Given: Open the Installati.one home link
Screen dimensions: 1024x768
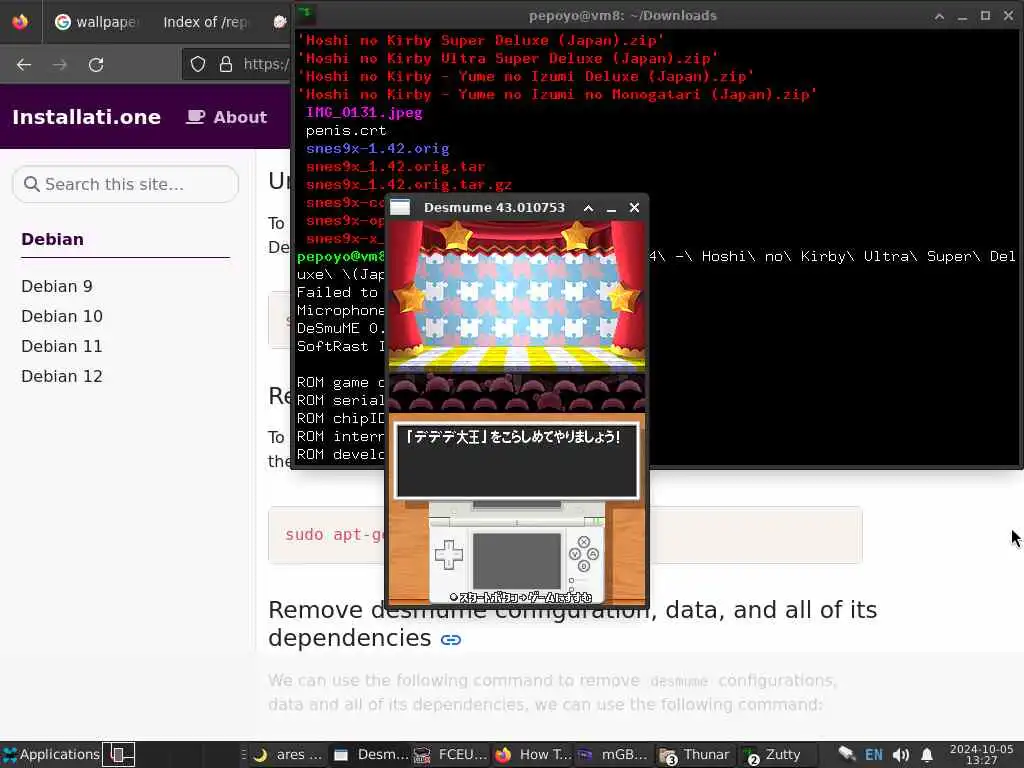Looking at the screenshot, I should pyautogui.click(x=86, y=117).
